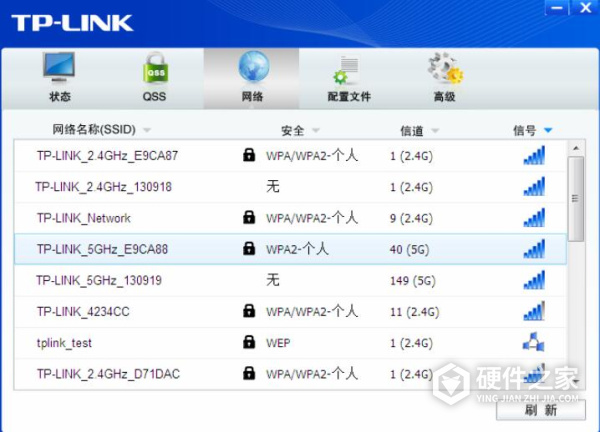This screenshot has width=600, height=432.
Task: Click lock icon of TP-LINK_Network
Action: 249,217
